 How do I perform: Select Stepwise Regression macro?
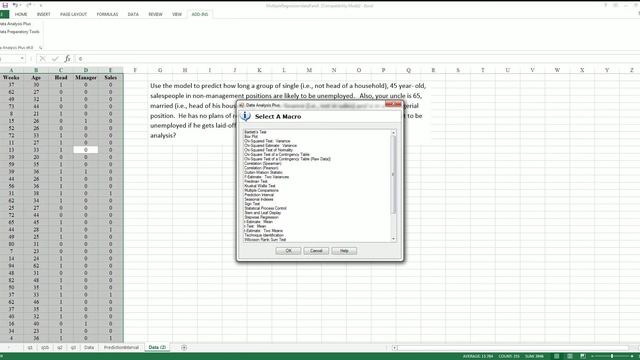[x=261, y=217]
